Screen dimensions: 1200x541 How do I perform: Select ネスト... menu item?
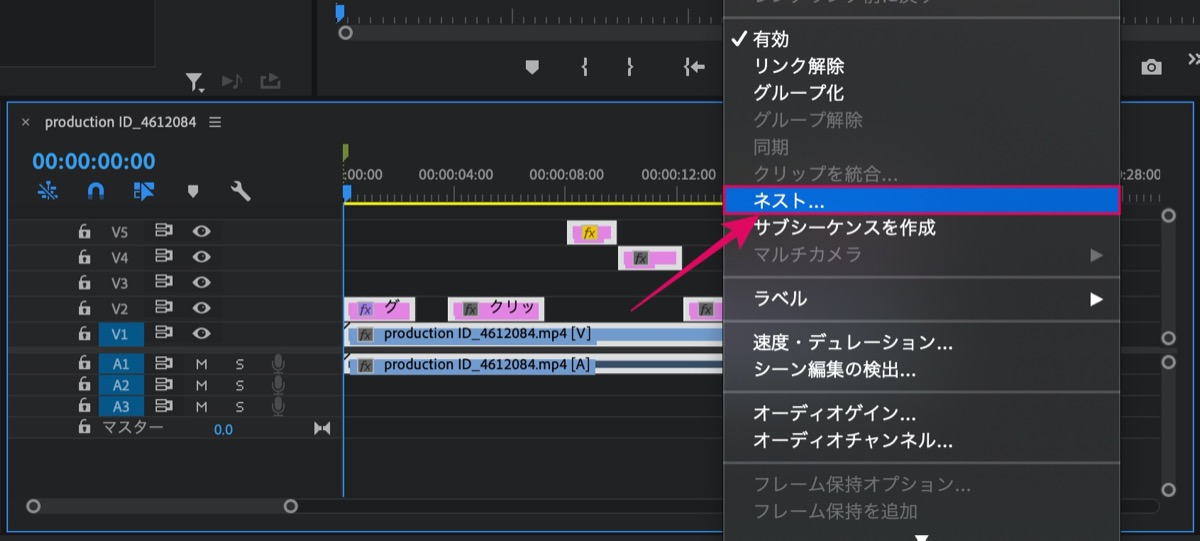[920, 200]
